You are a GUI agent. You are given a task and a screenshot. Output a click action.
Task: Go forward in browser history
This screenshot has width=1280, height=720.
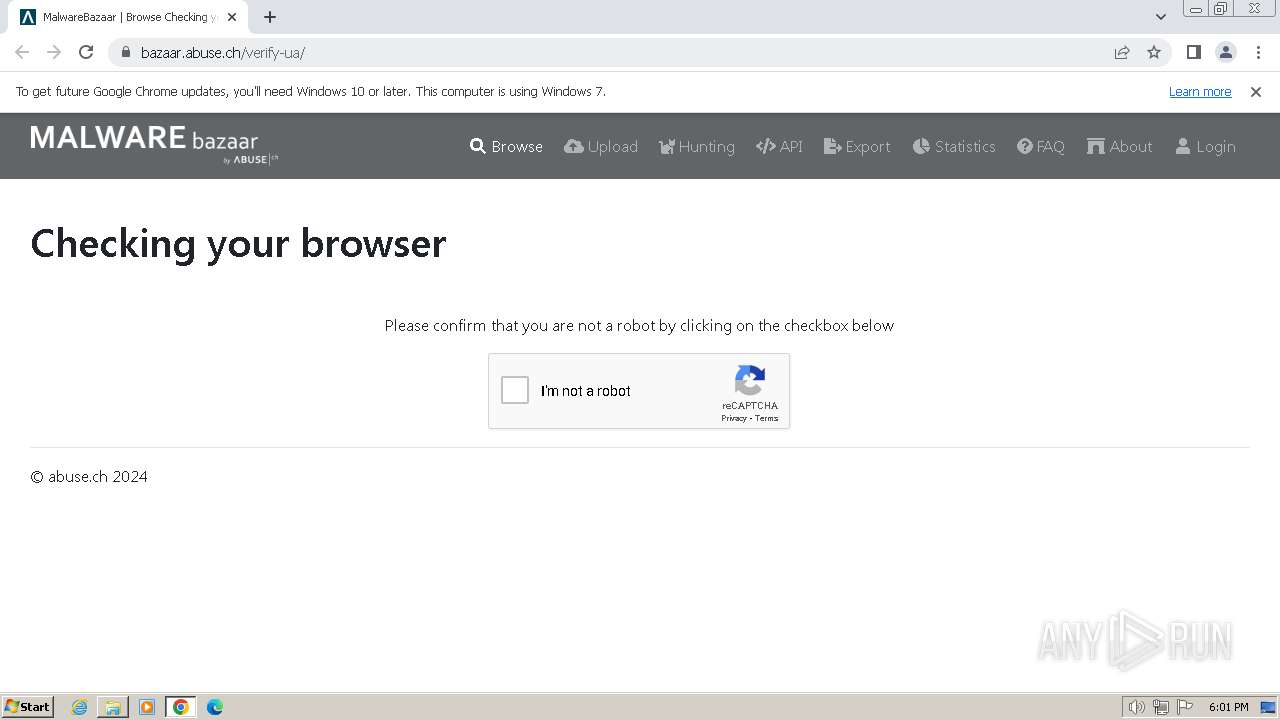tap(54, 52)
